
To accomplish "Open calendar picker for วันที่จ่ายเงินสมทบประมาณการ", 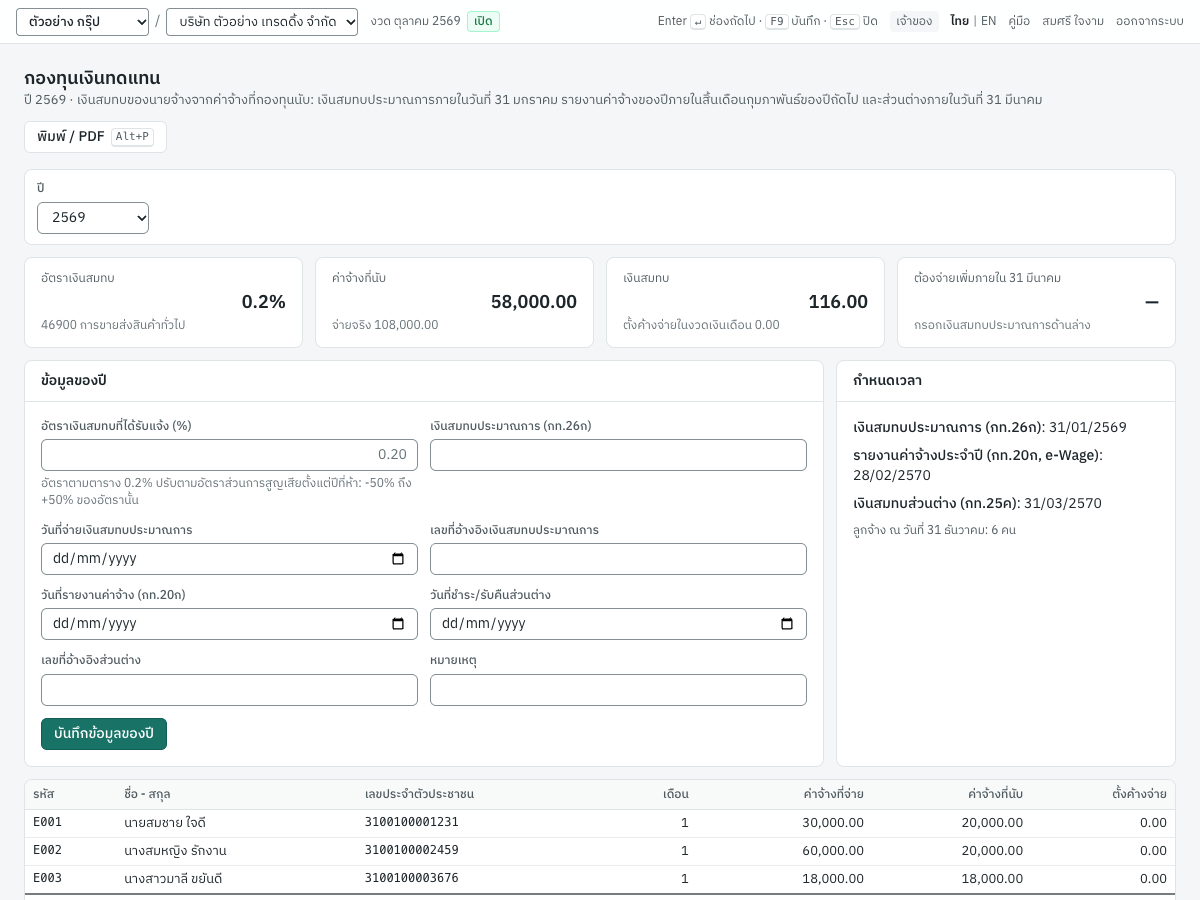I will 398,559.
